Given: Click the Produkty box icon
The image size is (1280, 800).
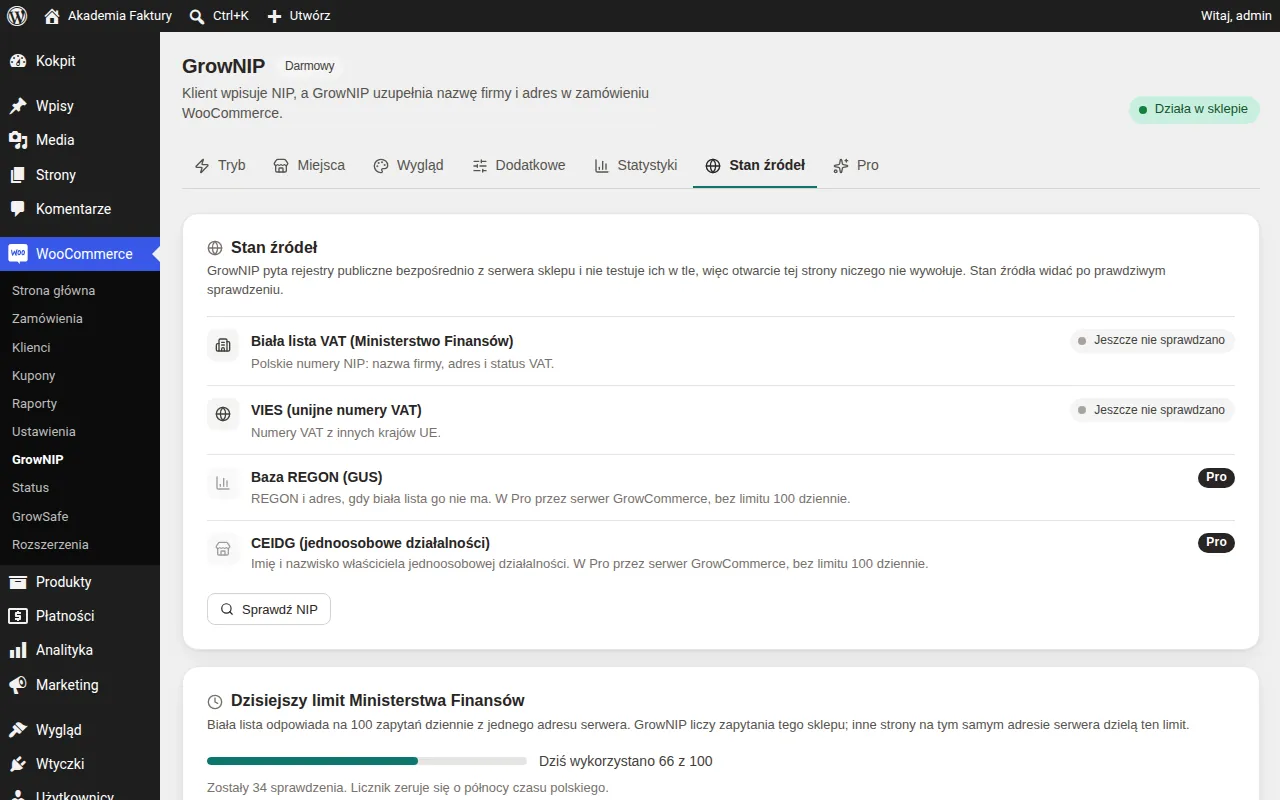Looking at the screenshot, I should (18, 582).
